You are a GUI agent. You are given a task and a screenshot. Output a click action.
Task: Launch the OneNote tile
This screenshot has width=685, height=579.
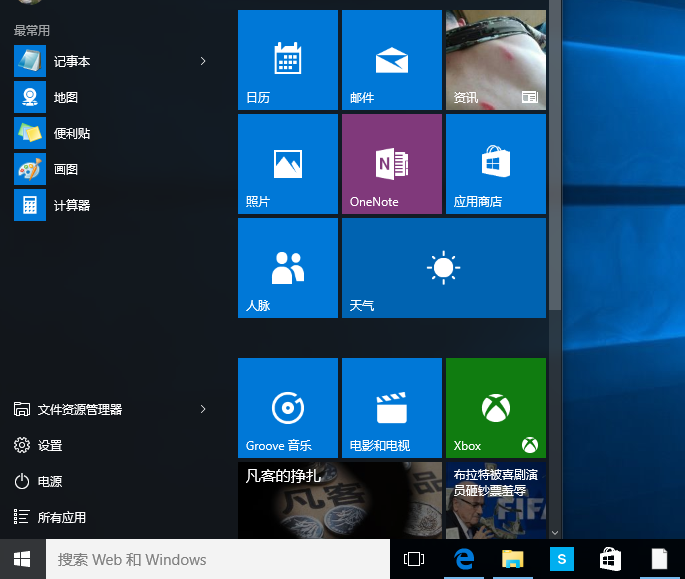coord(392,164)
